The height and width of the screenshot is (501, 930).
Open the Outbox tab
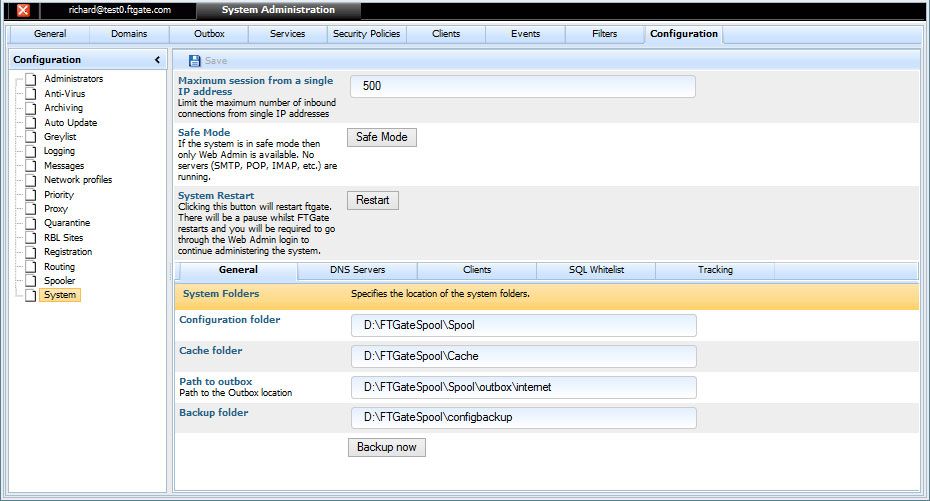pos(209,34)
